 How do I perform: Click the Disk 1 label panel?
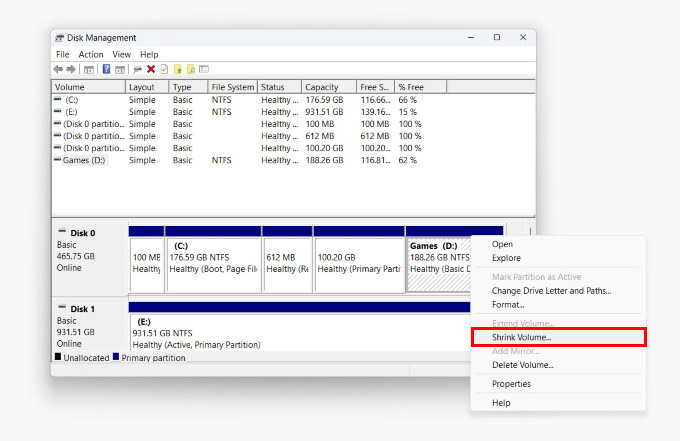pyautogui.click(x=90, y=324)
